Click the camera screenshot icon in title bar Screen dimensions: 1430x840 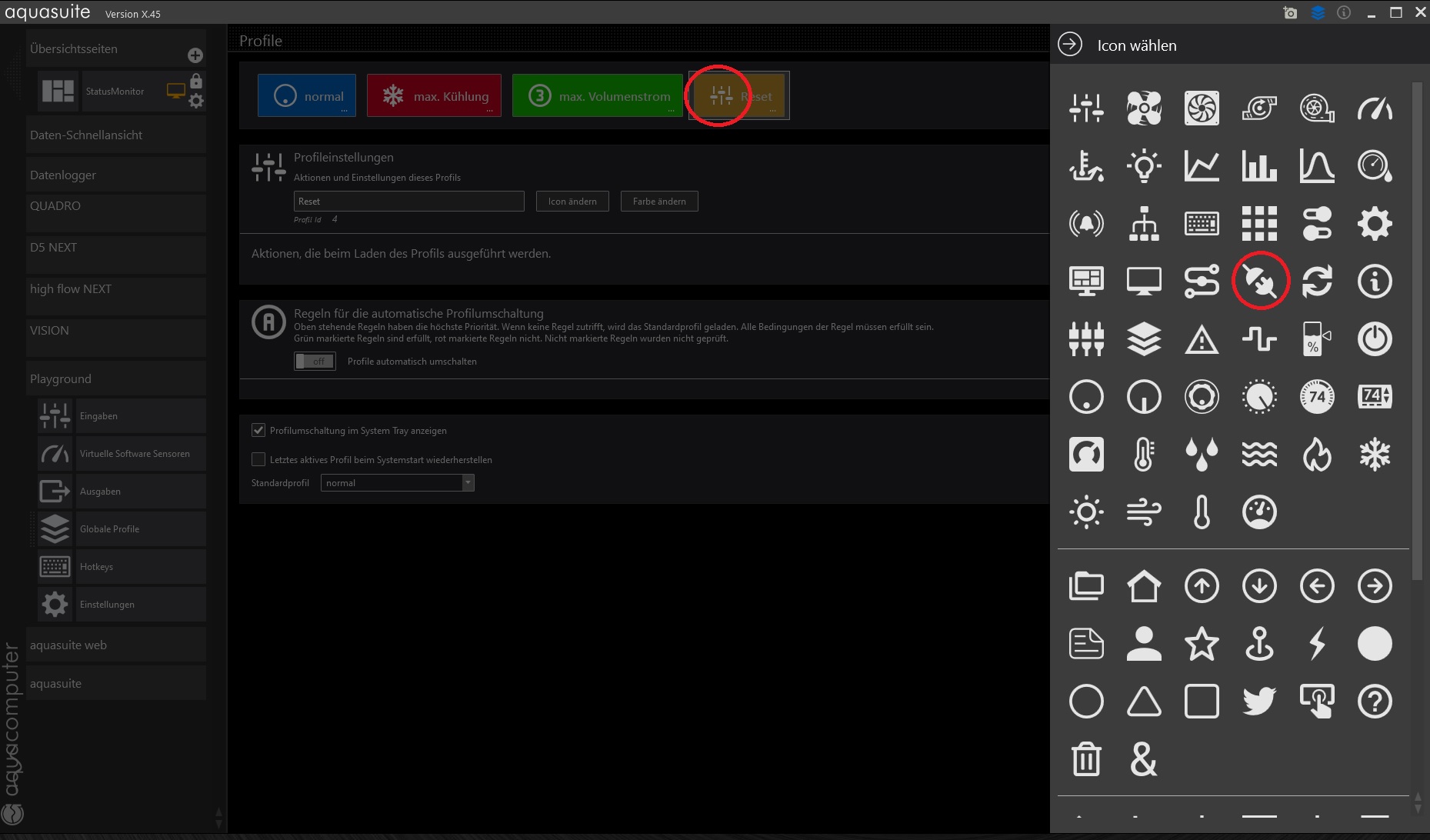point(1290,13)
